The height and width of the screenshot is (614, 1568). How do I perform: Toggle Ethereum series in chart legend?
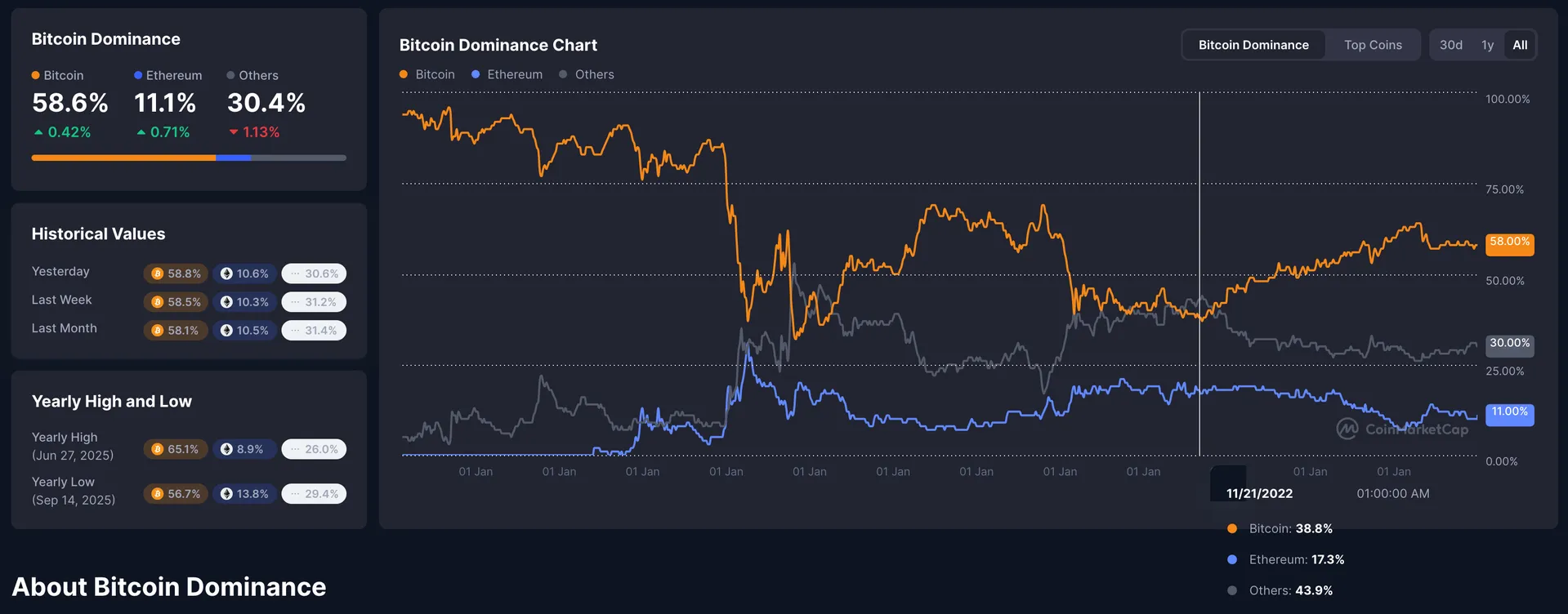click(x=507, y=74)
